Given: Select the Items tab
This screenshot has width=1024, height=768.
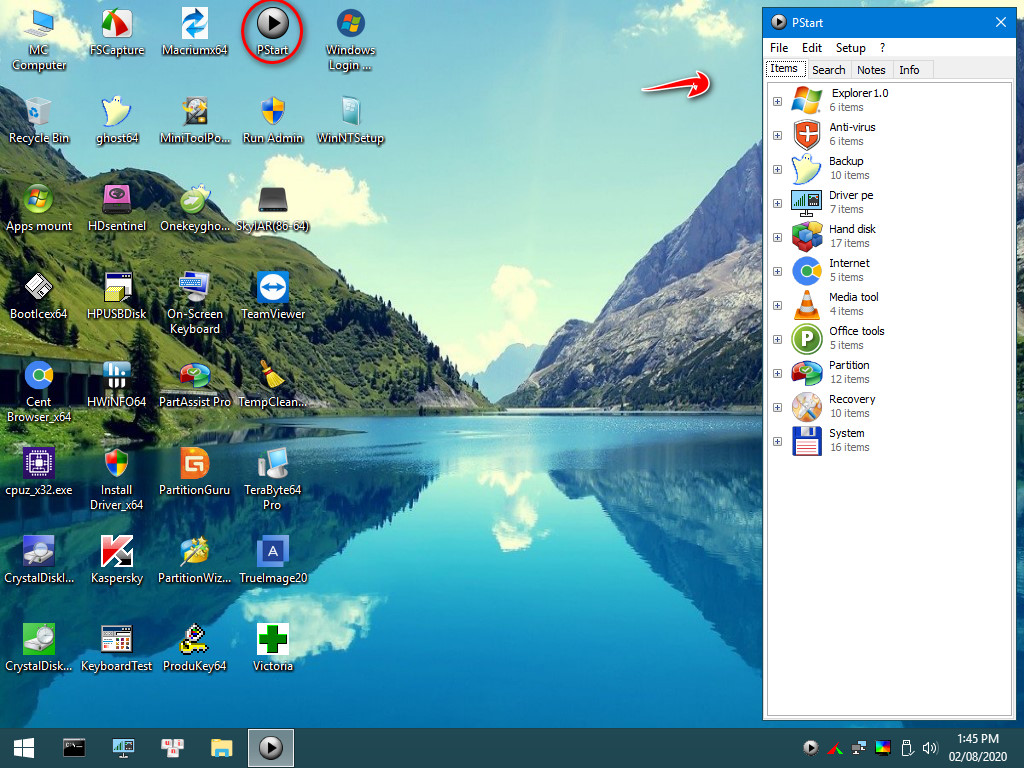Looking at the screenshot, I should click(x=784, y=69).
